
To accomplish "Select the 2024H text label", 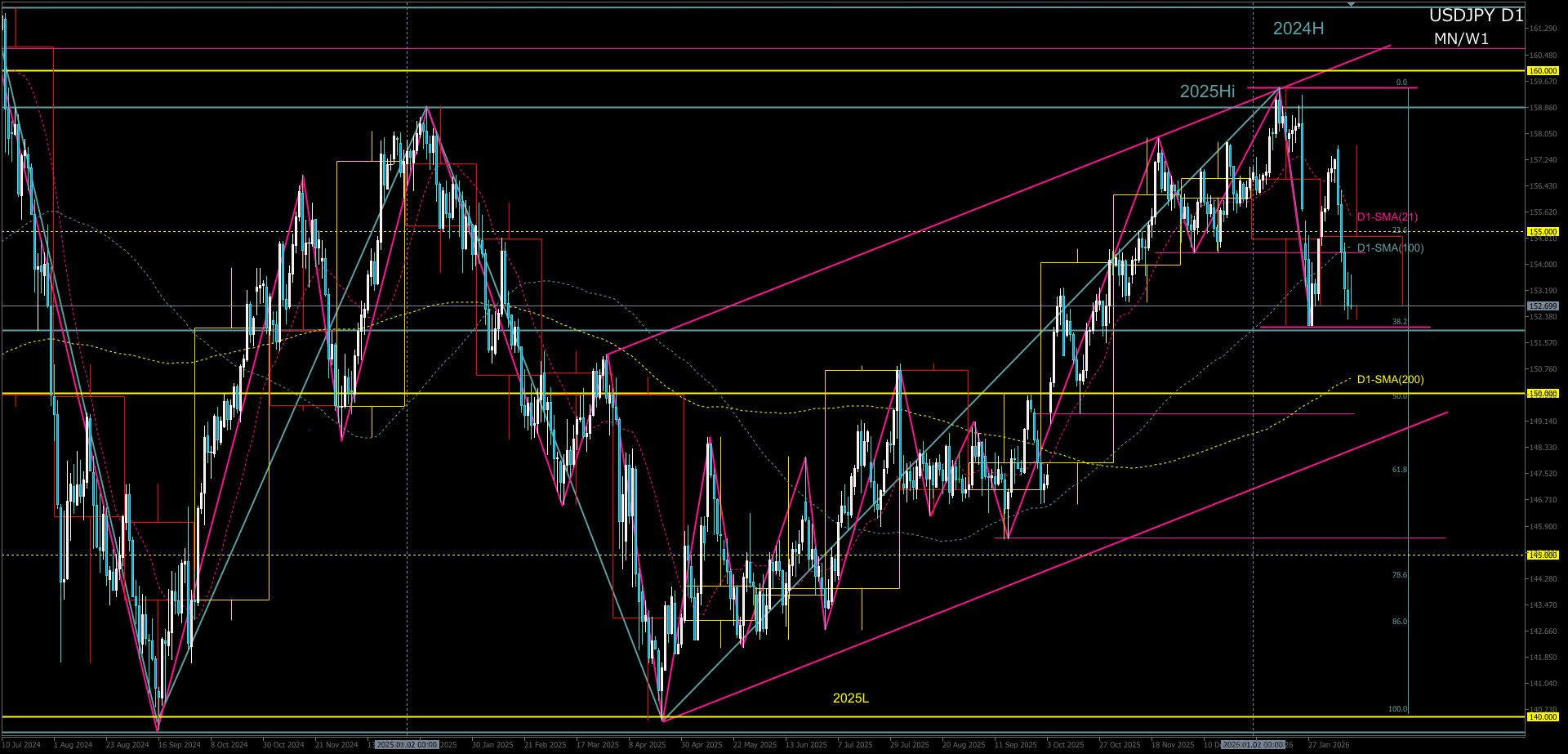I will point(1298,29).
